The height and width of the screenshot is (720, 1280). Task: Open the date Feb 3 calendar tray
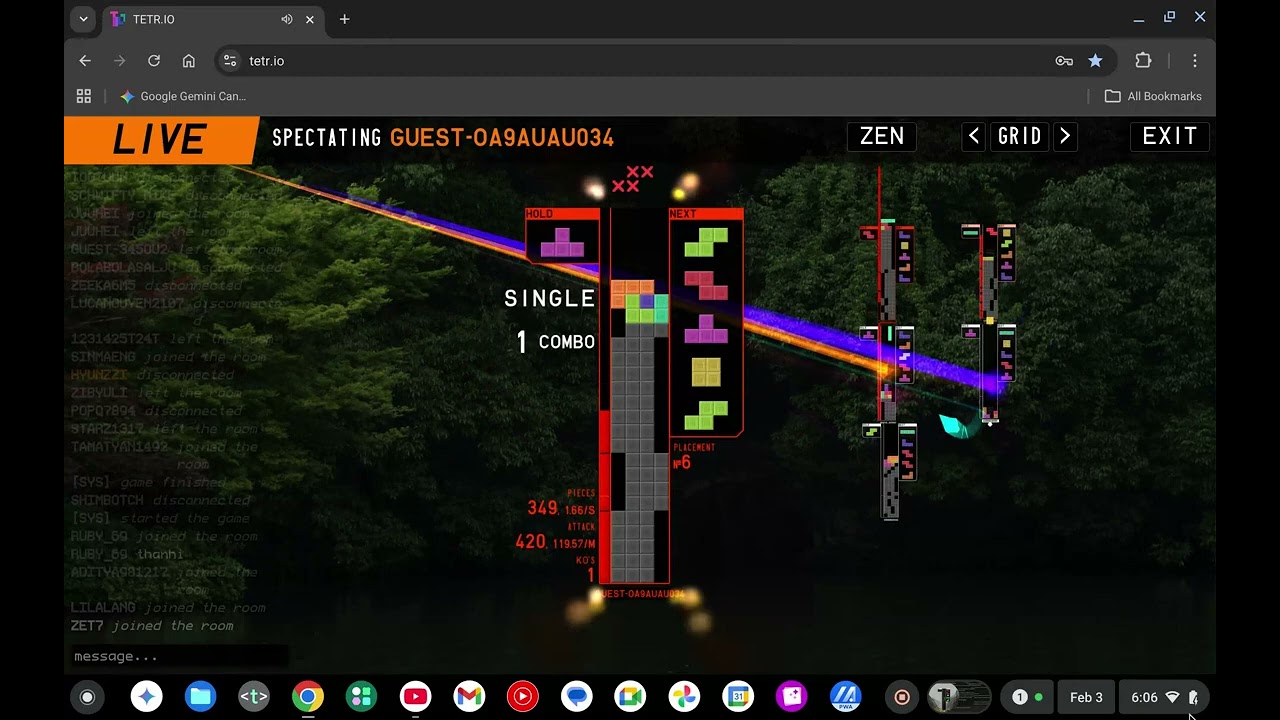tap(1086, 697)
